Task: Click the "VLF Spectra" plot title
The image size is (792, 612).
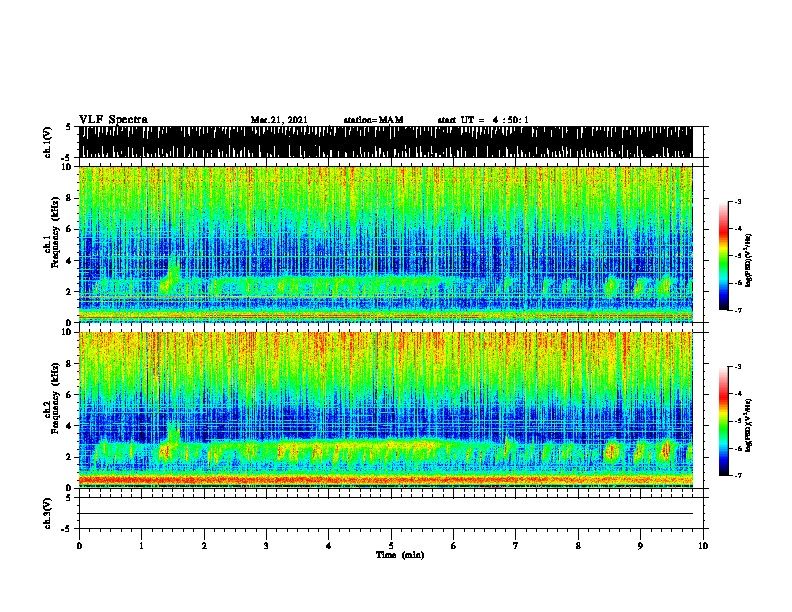Action: click(113, 120)
